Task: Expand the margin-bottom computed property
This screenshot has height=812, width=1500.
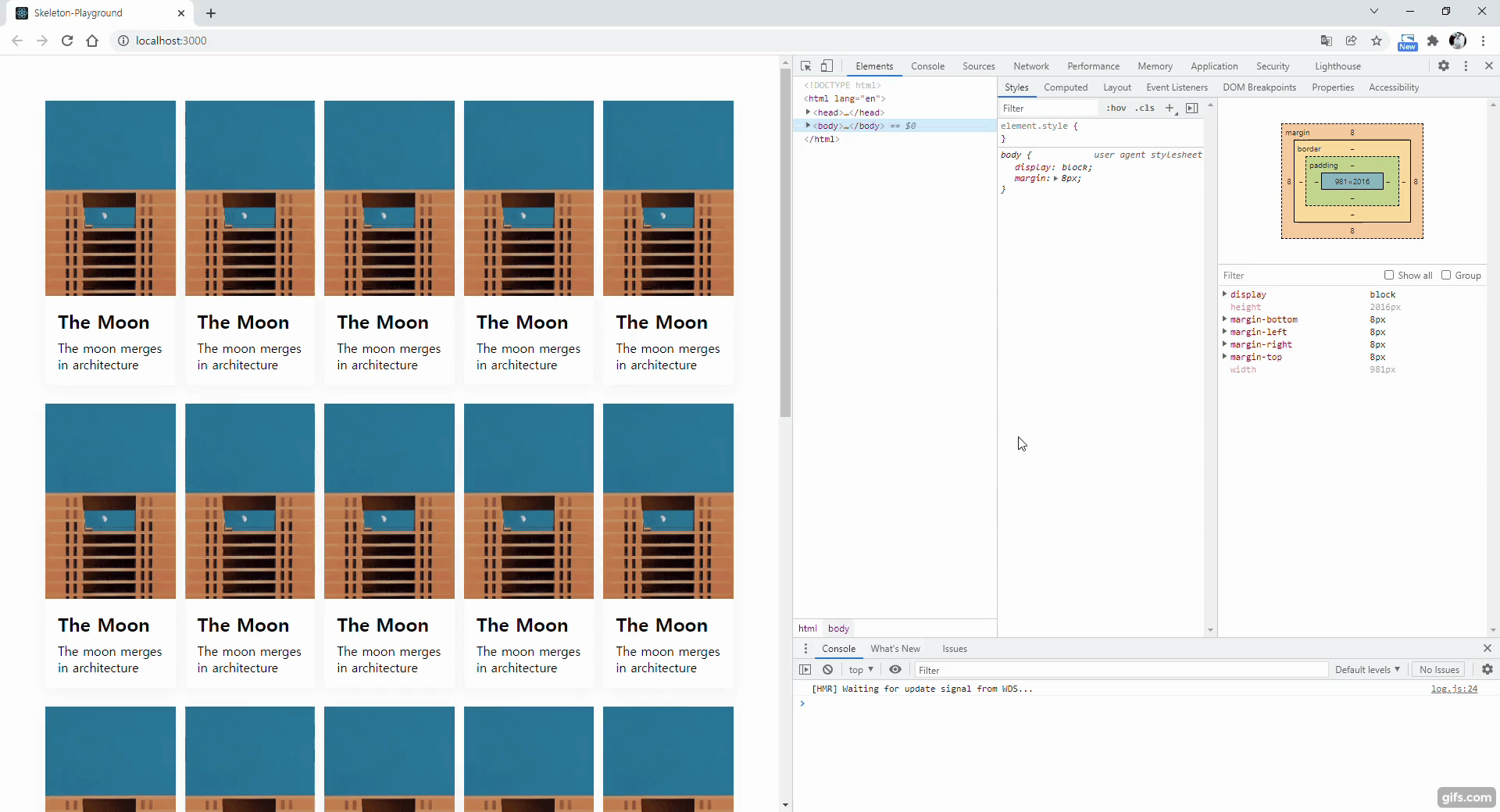Action: tap(1224, 319)
